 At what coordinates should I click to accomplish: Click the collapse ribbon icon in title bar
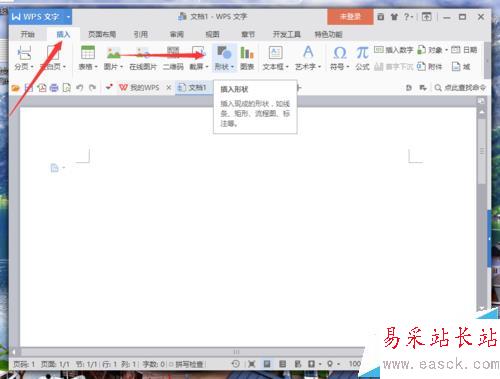click(x=426, y=17)
